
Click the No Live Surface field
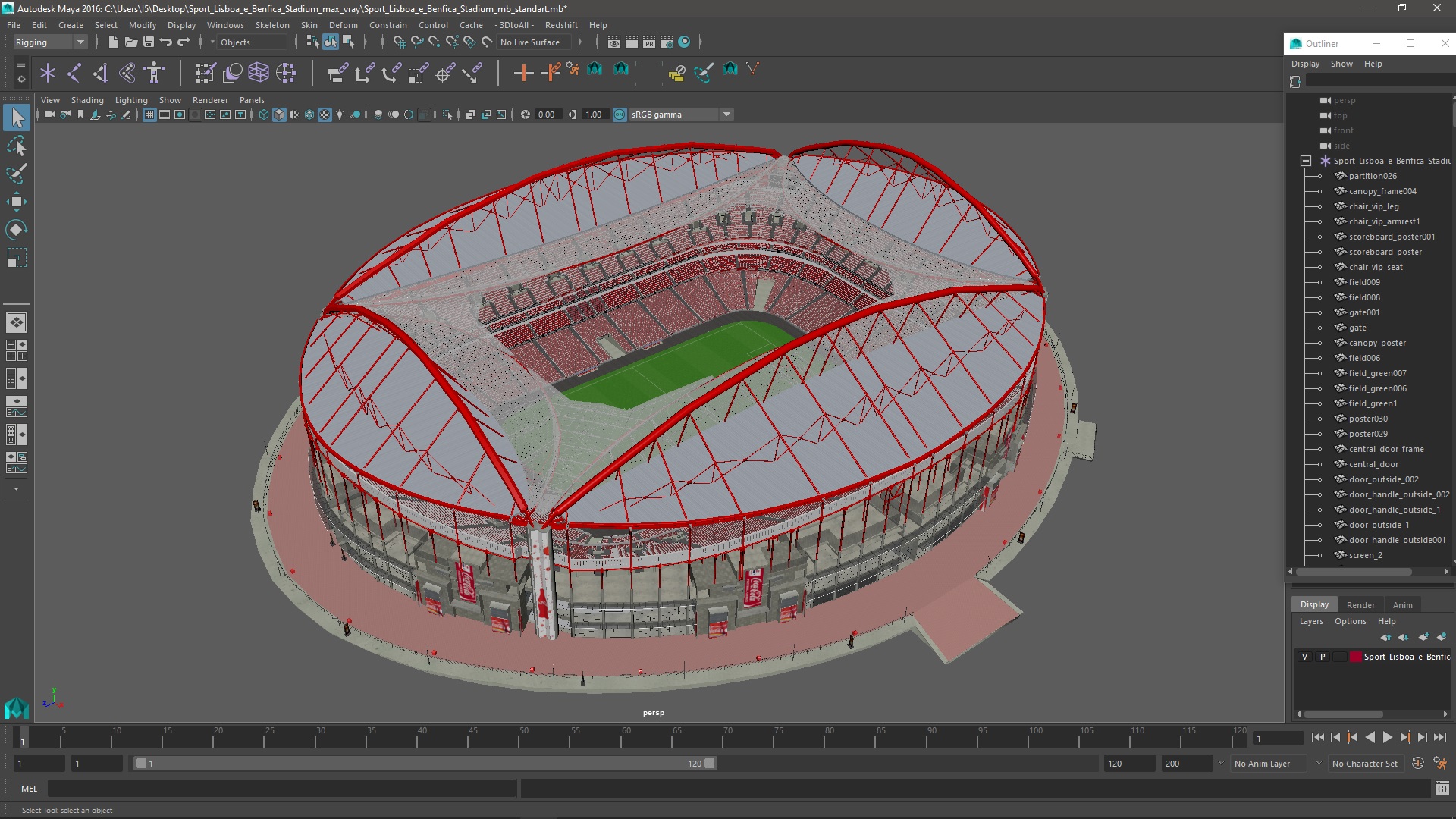[535, 42]
